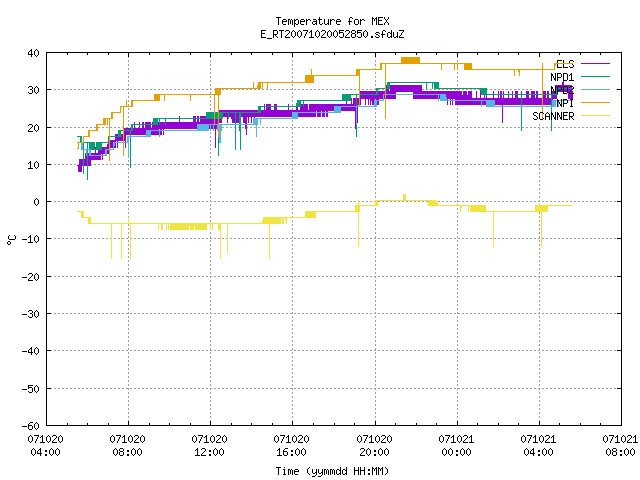Click the x-axis tick label '071020 04:00'

click(x=45, y=446)
